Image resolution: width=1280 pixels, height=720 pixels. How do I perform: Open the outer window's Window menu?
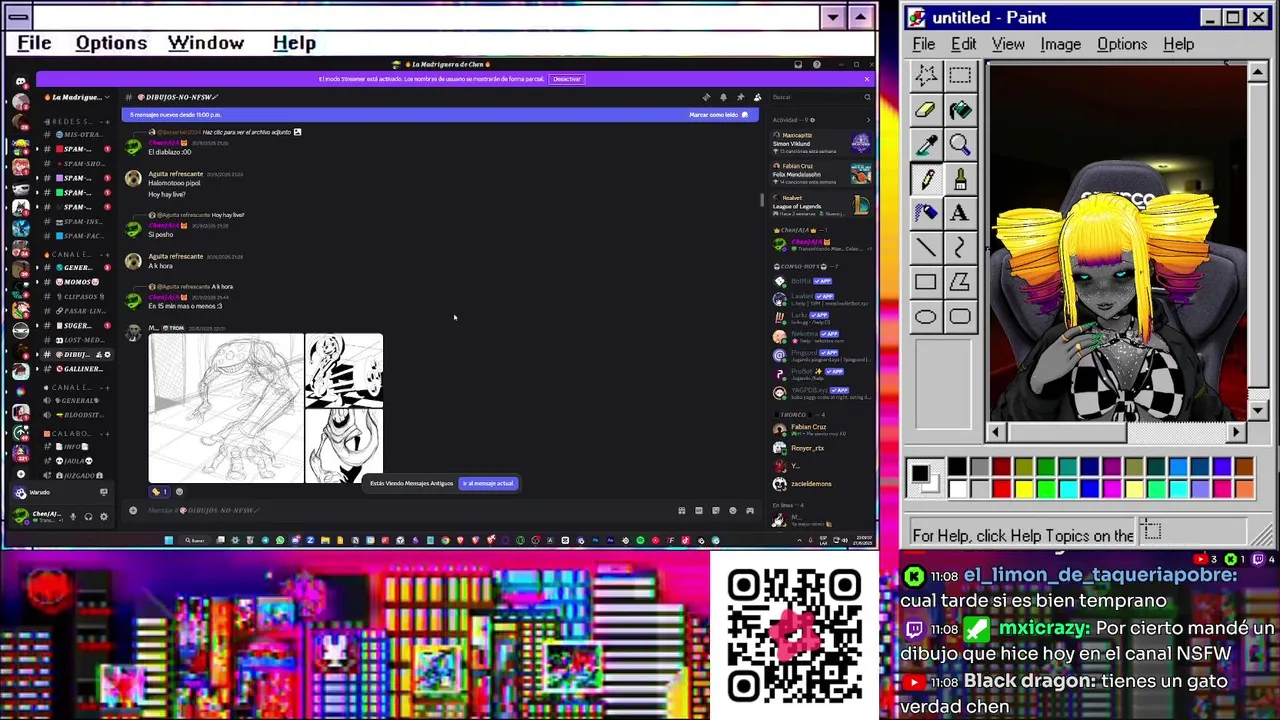click(206, 43)
